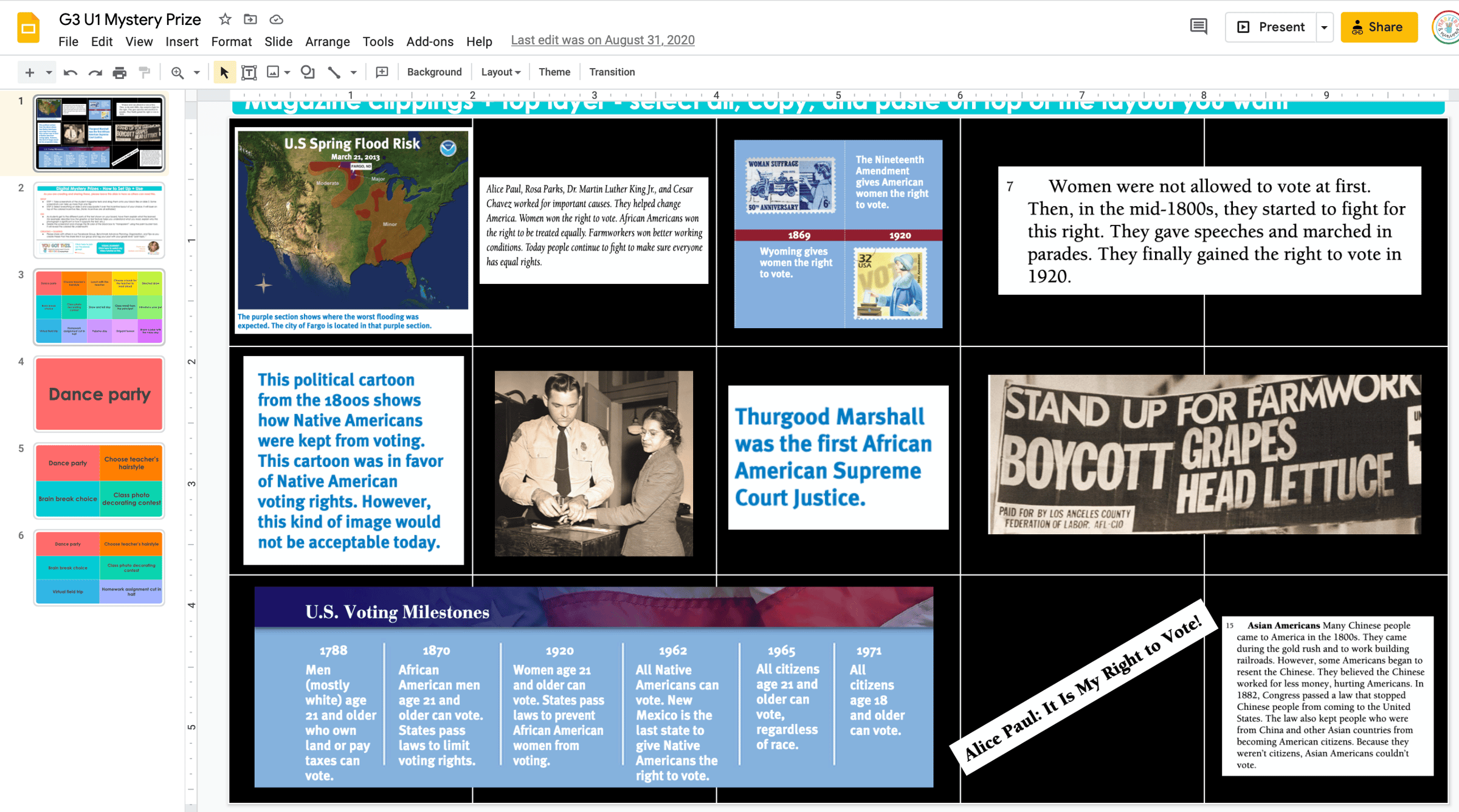Star the G3 U1 Mystery Prize document
Screen dimensions: 1459x812
click(x=225, y=19)
